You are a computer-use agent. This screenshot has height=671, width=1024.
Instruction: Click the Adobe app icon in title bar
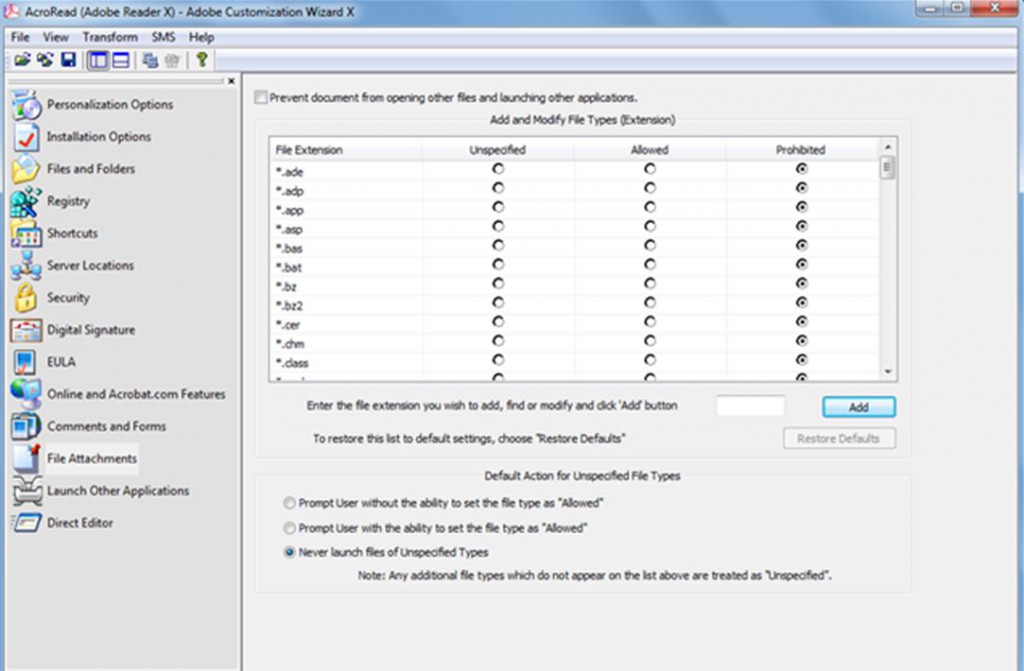[x=12, y=11]
